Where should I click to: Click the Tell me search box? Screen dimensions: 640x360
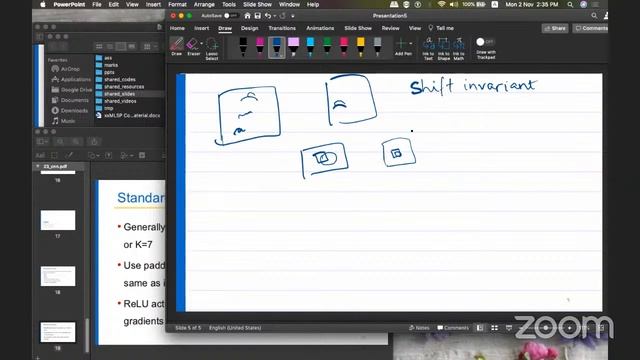[x=441, y=28]
